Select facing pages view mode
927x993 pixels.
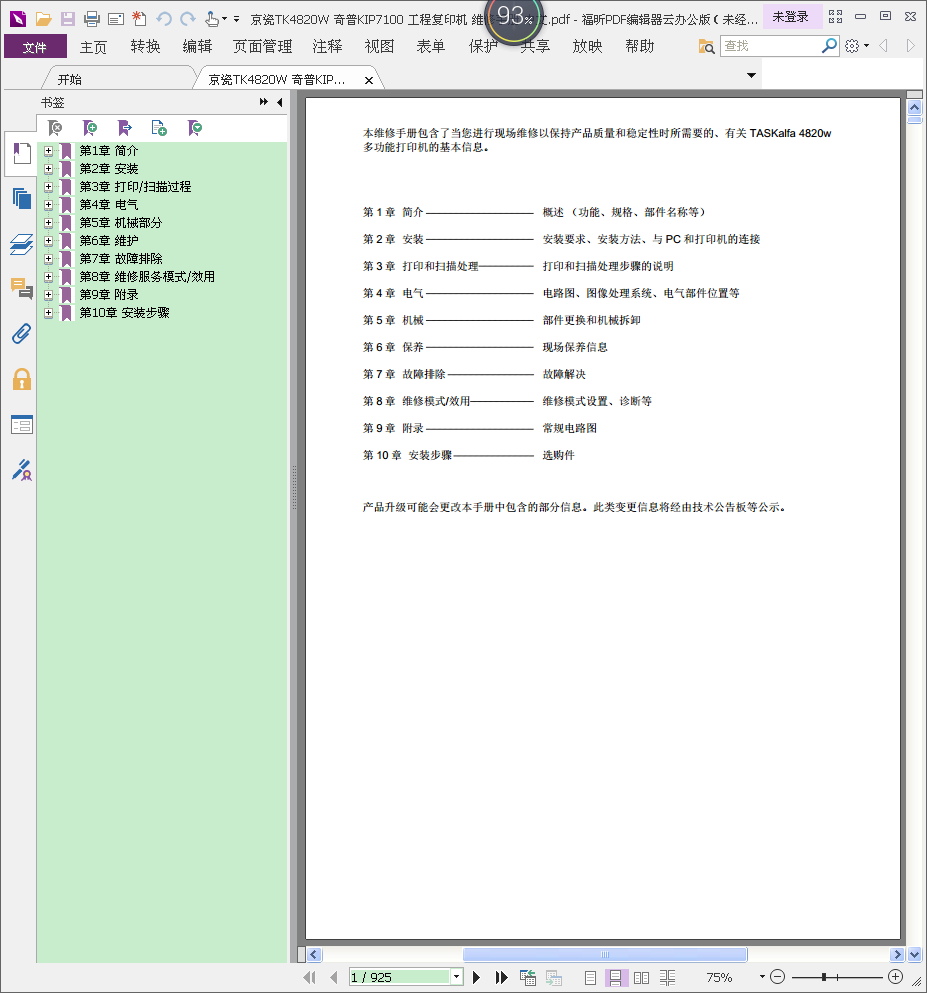641,977
